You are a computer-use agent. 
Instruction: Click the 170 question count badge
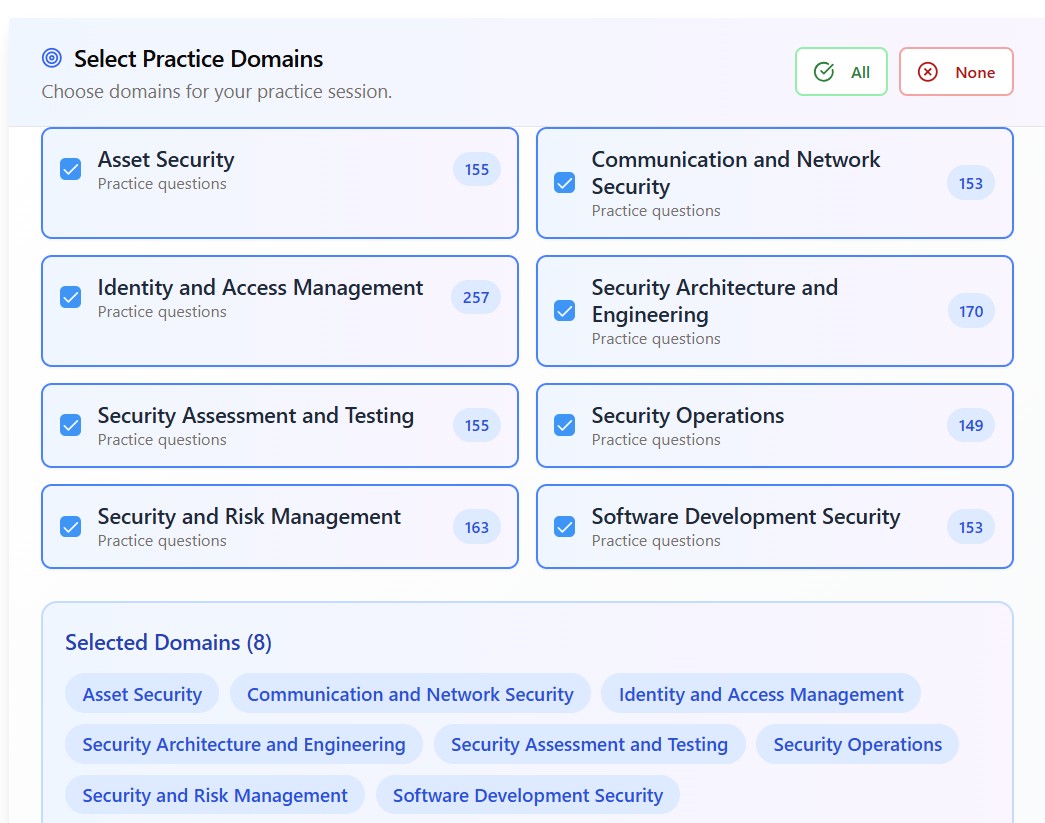(x=970, y=311)
